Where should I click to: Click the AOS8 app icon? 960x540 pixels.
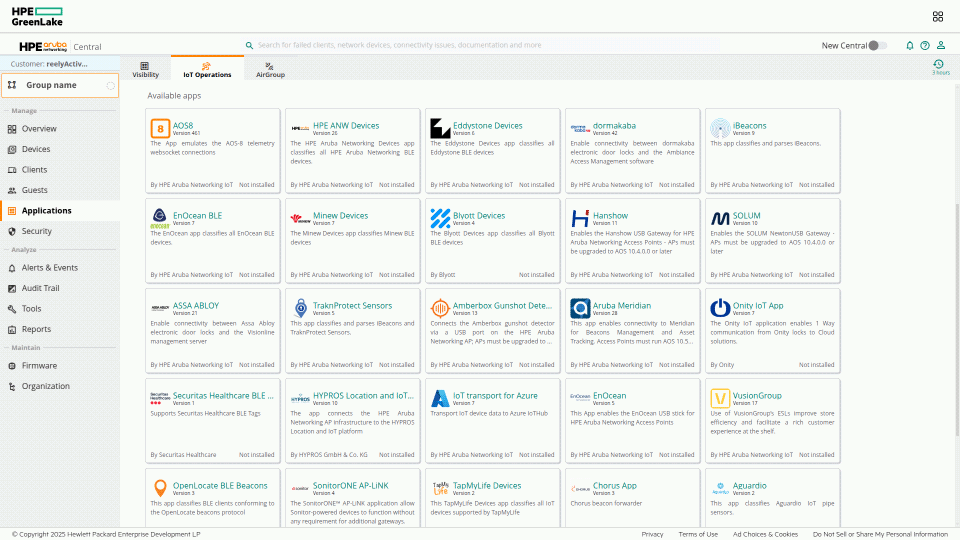(160, 128)
